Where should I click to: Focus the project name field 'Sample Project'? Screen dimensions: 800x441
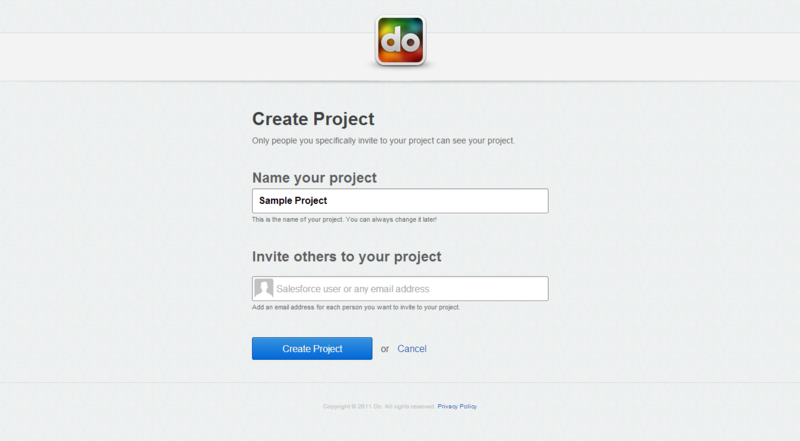[400, 201]
